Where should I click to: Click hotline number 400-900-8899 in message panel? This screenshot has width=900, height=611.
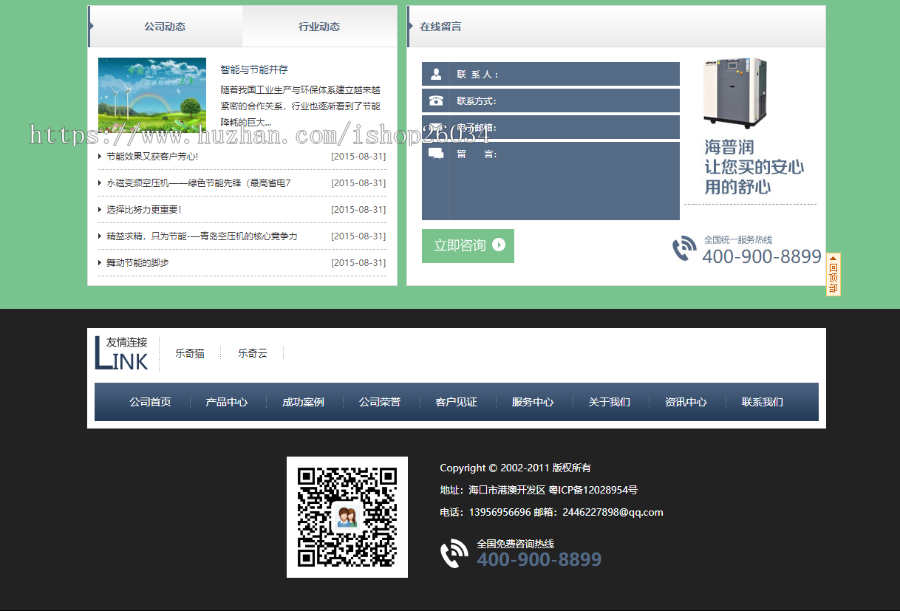[x=762, y=257]
